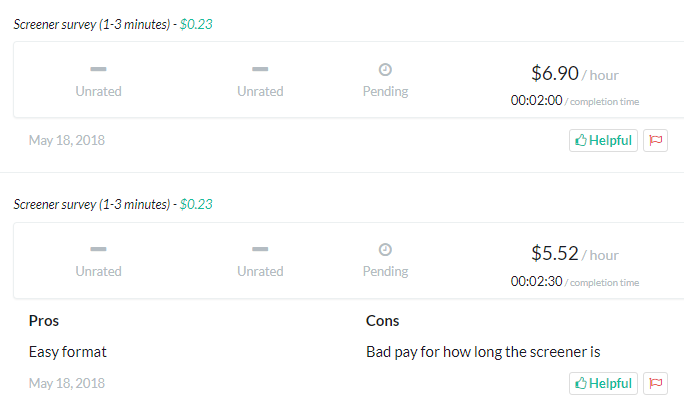Click the $5.52 / hour rate
The width and height of the screenshot is (684, 411).
tap(575, 253)
